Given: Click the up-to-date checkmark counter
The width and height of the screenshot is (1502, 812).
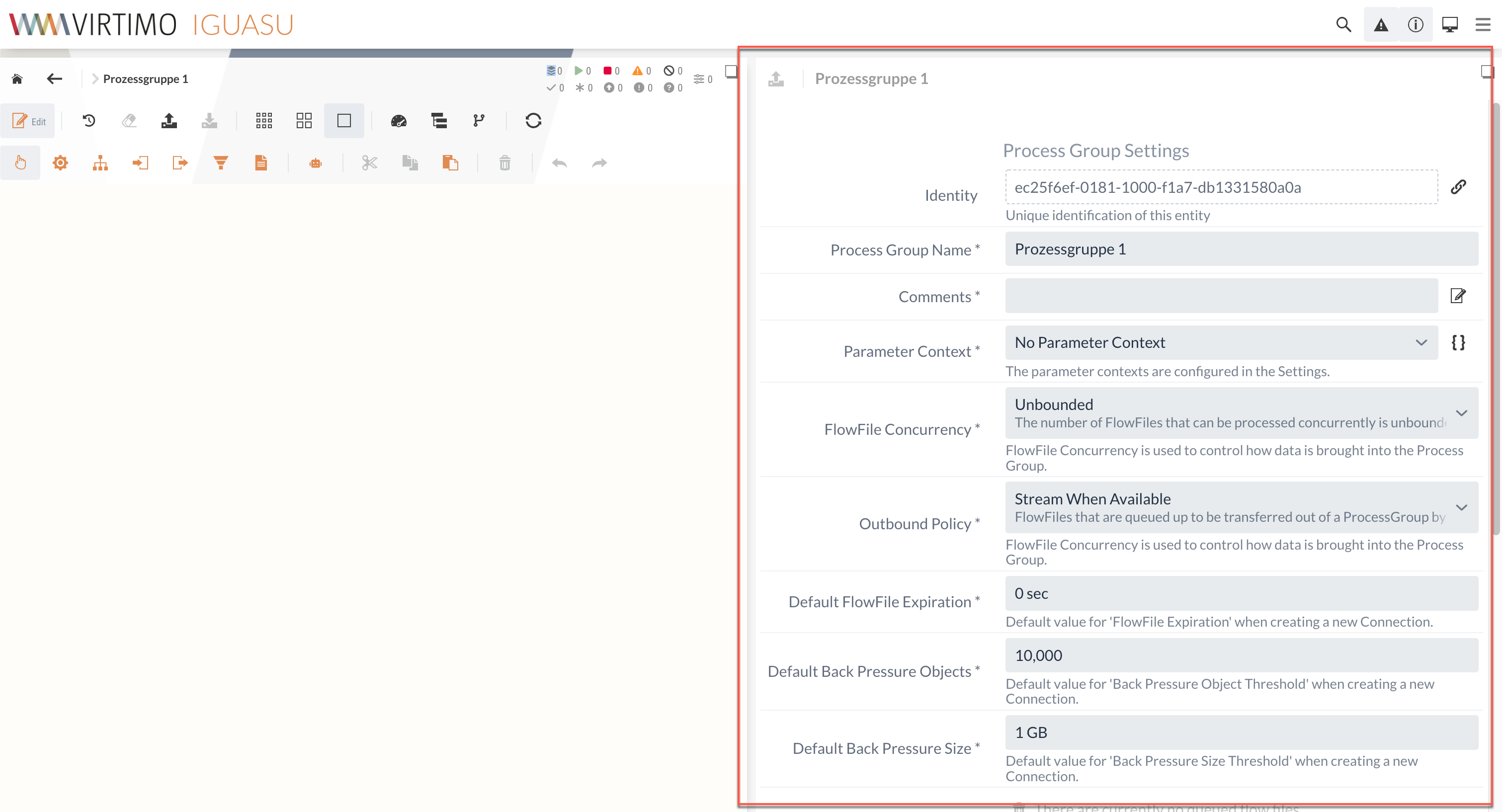Looking at the screenshot, I should (x=555, y=87).
